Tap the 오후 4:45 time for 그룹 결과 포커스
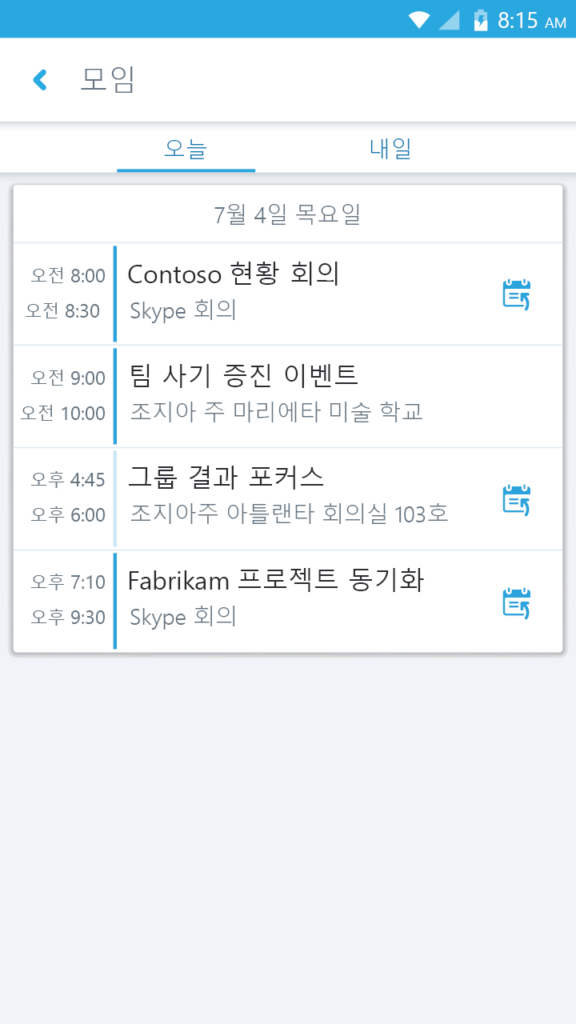Viewport: 576px width, 1024px height. coord(68,478)
